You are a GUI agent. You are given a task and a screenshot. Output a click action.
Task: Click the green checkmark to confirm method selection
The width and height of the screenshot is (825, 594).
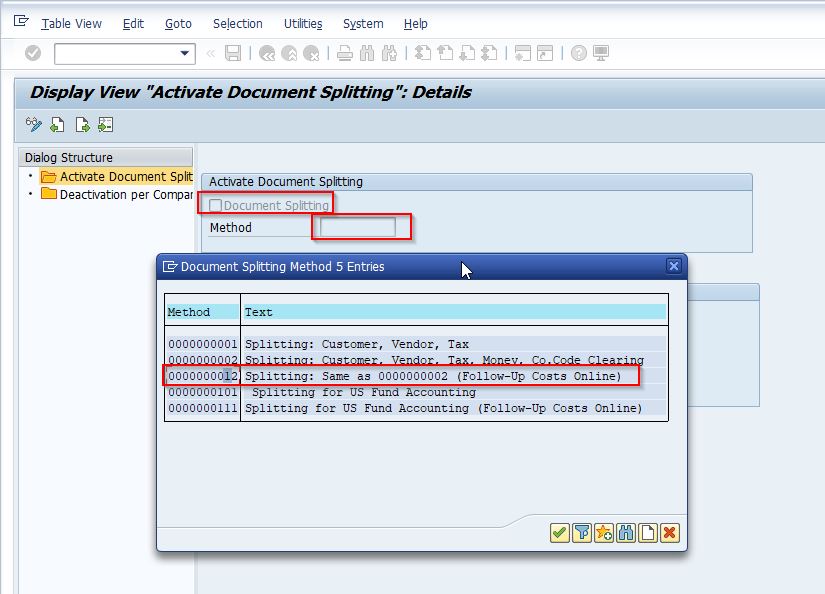click(560, 533)
